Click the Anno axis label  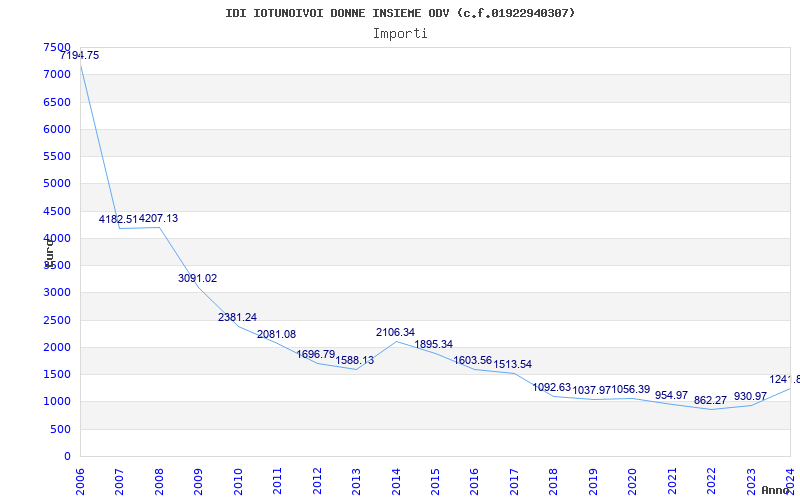pyautogui.click(x=776, y=490)
